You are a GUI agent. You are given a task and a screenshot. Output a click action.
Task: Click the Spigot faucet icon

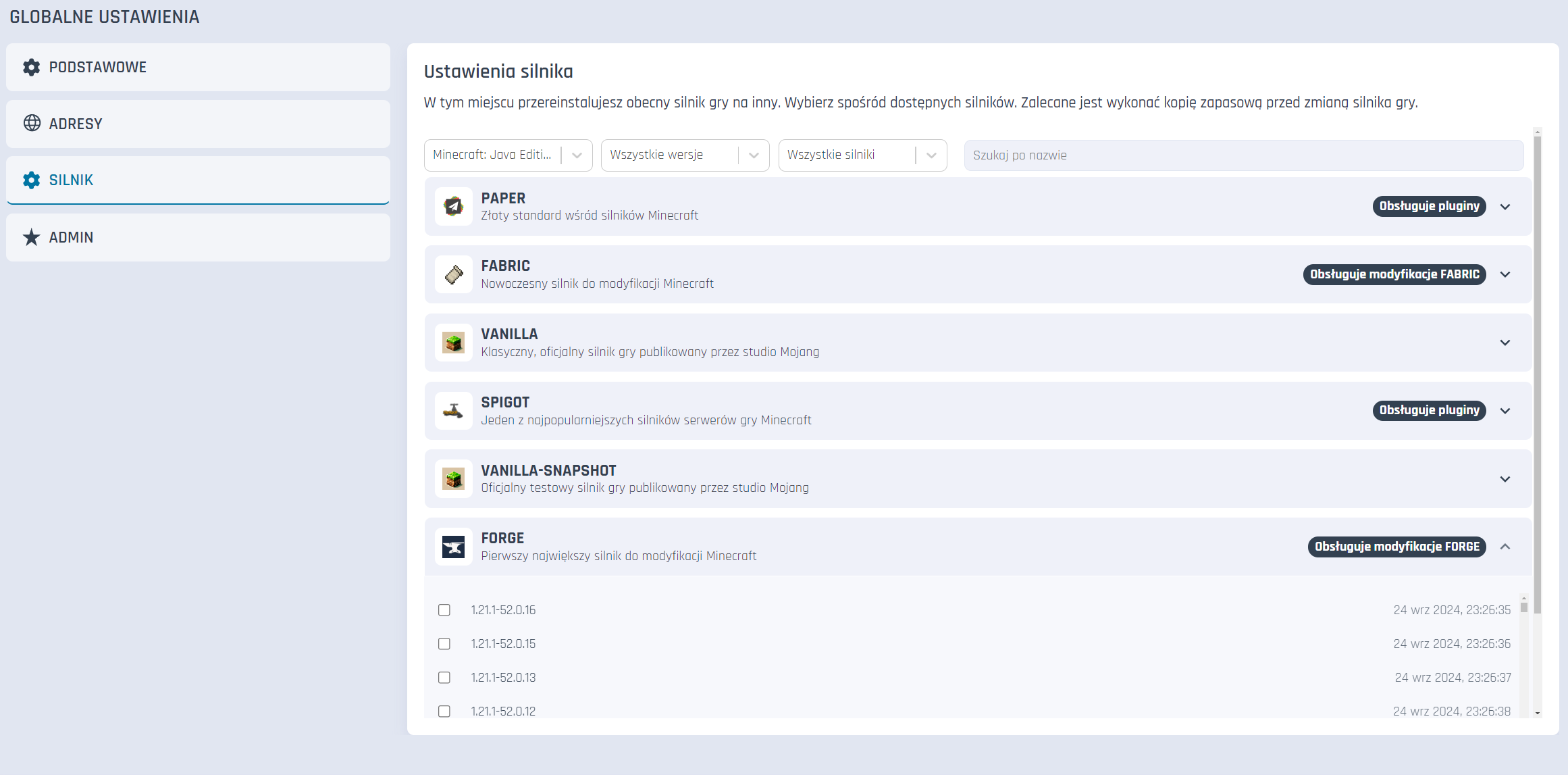pyautogui.click(x=453, y=411)
